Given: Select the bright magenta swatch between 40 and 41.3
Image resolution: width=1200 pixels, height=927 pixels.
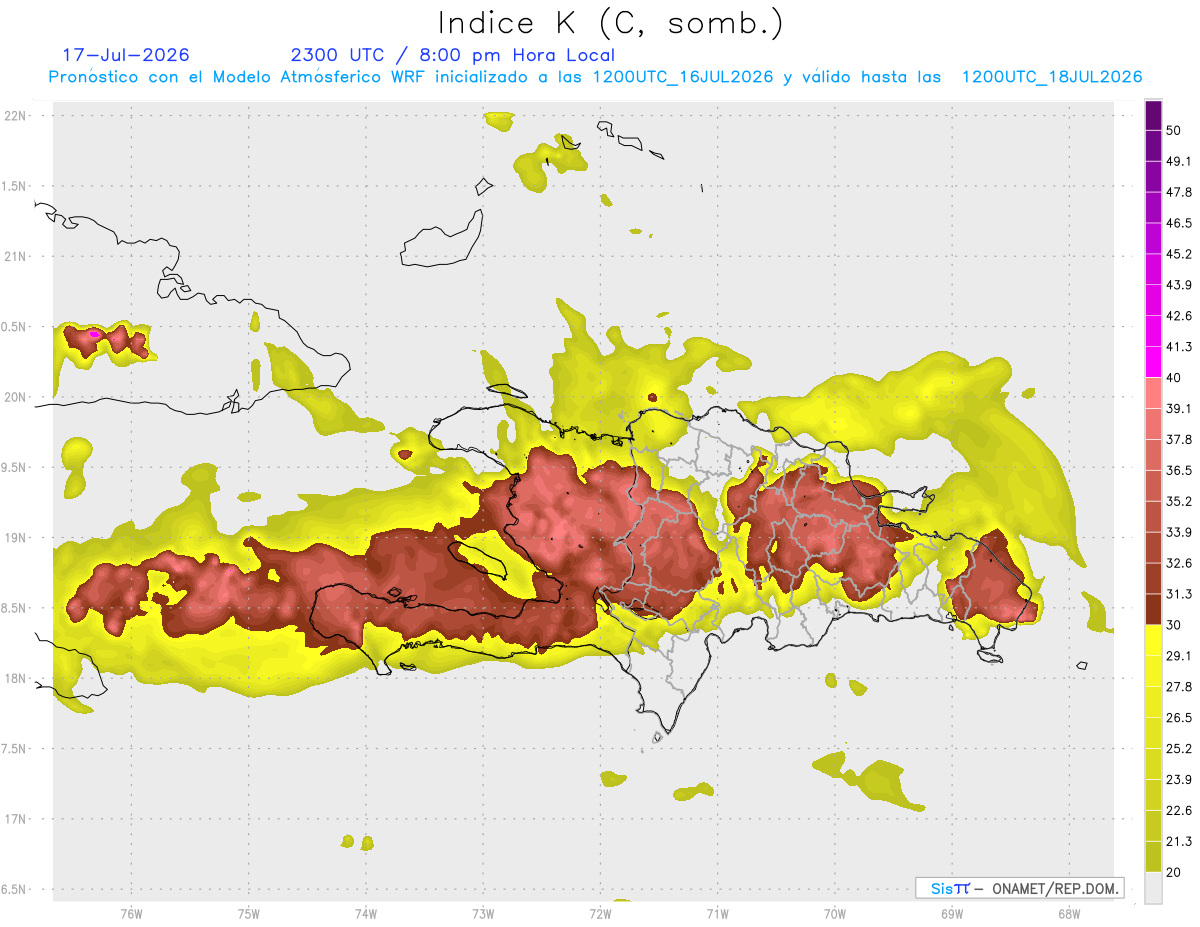Looking at the screenshot, I should click(x=1153, y=362).
